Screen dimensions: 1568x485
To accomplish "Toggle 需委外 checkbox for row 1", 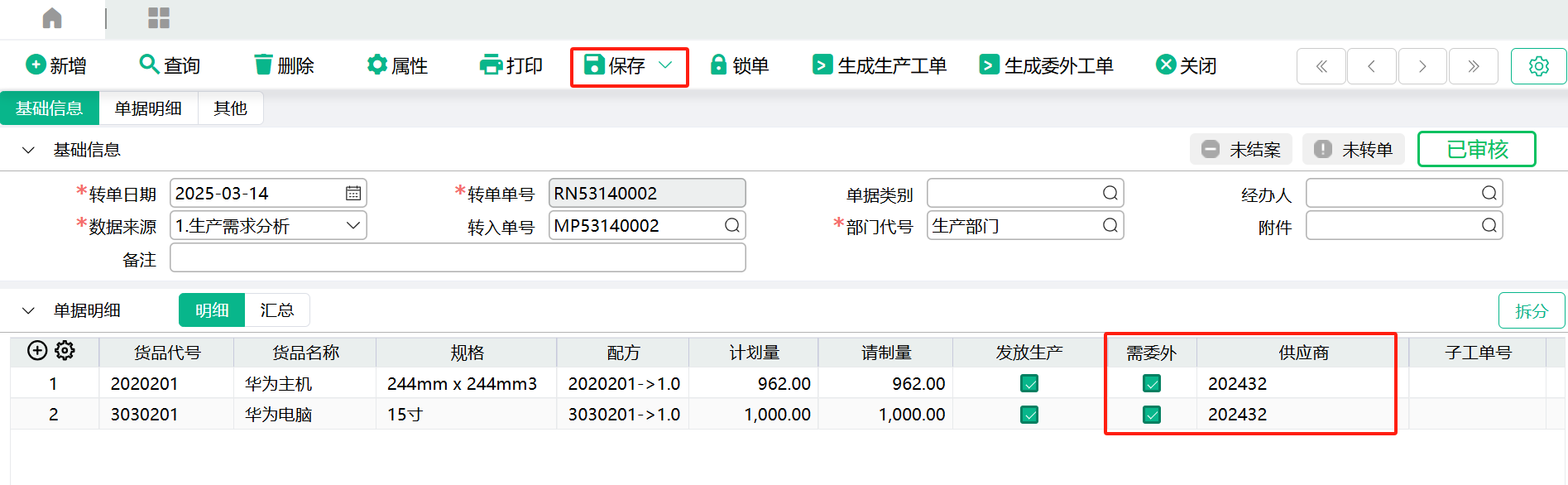I will pos(1152,383).
